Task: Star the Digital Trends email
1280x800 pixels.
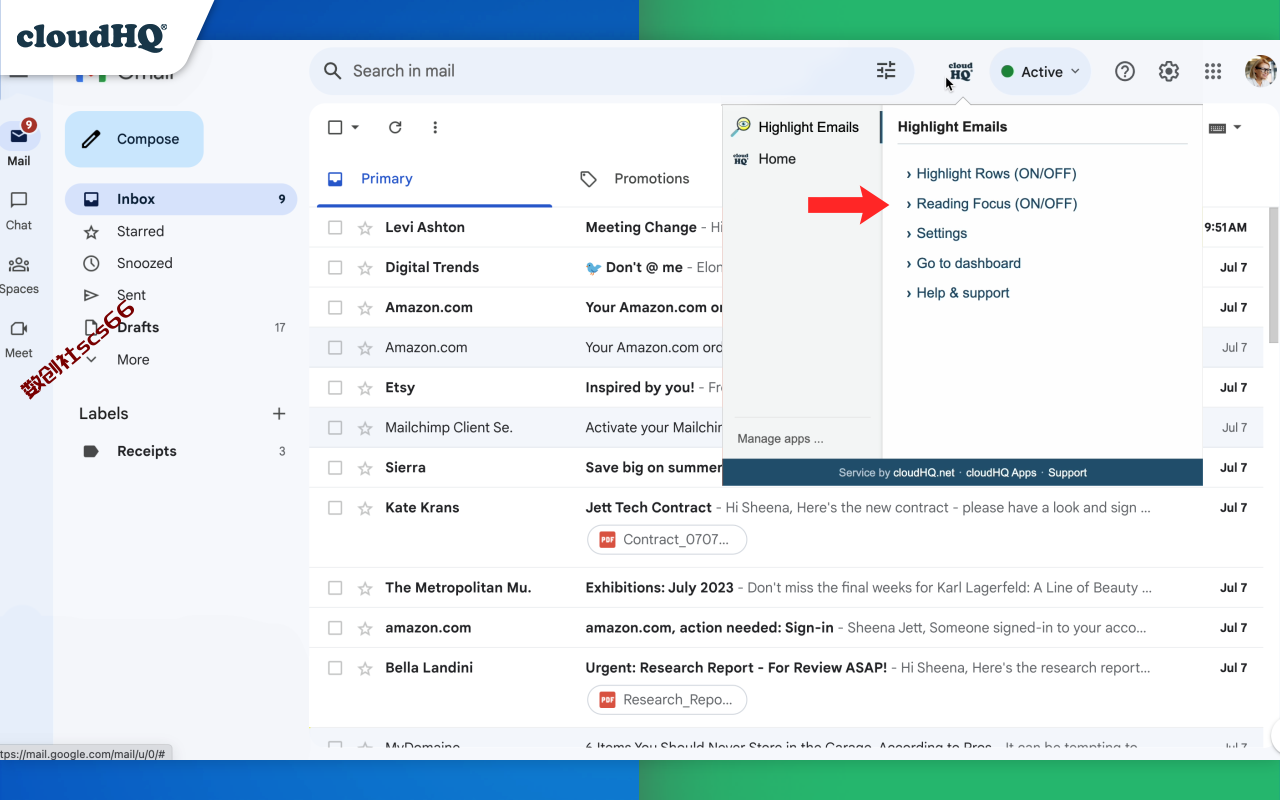Action: tap(365, 267)
